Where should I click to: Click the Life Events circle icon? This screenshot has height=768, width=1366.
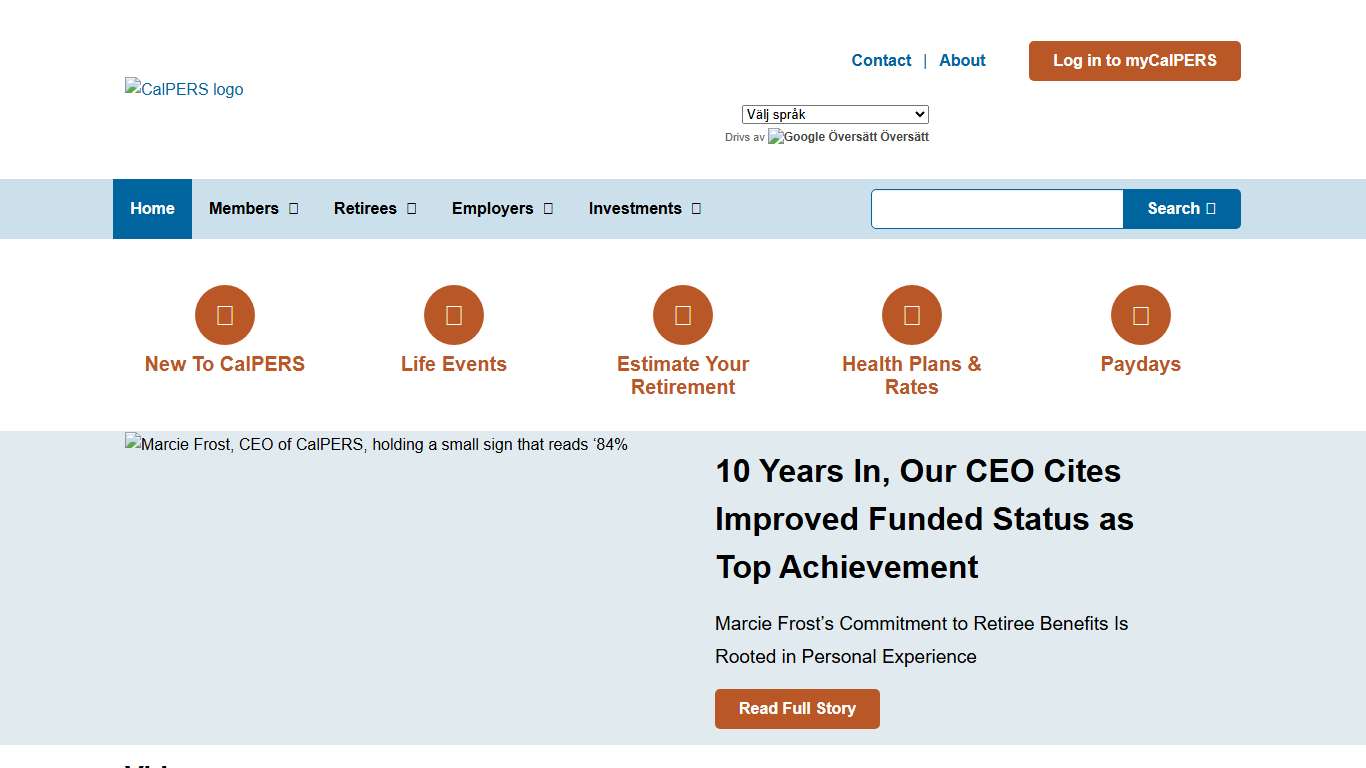click(454, 315)
